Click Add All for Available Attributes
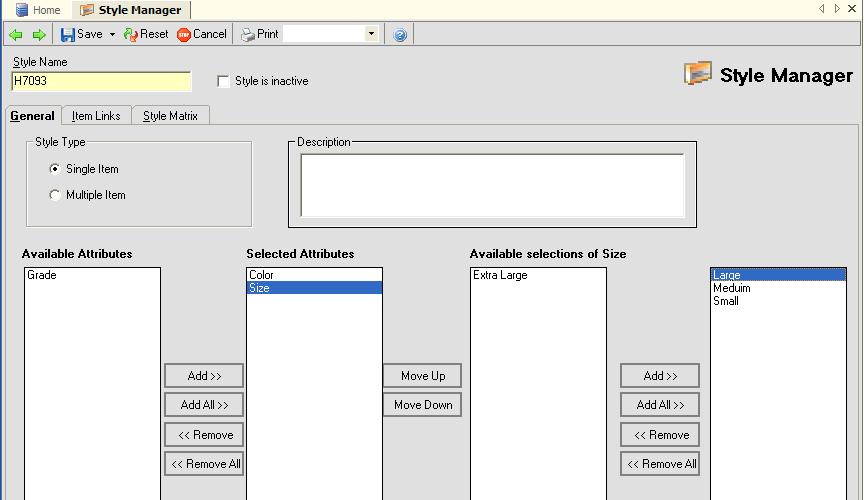 pyautogui.click(x=204, y=405)
